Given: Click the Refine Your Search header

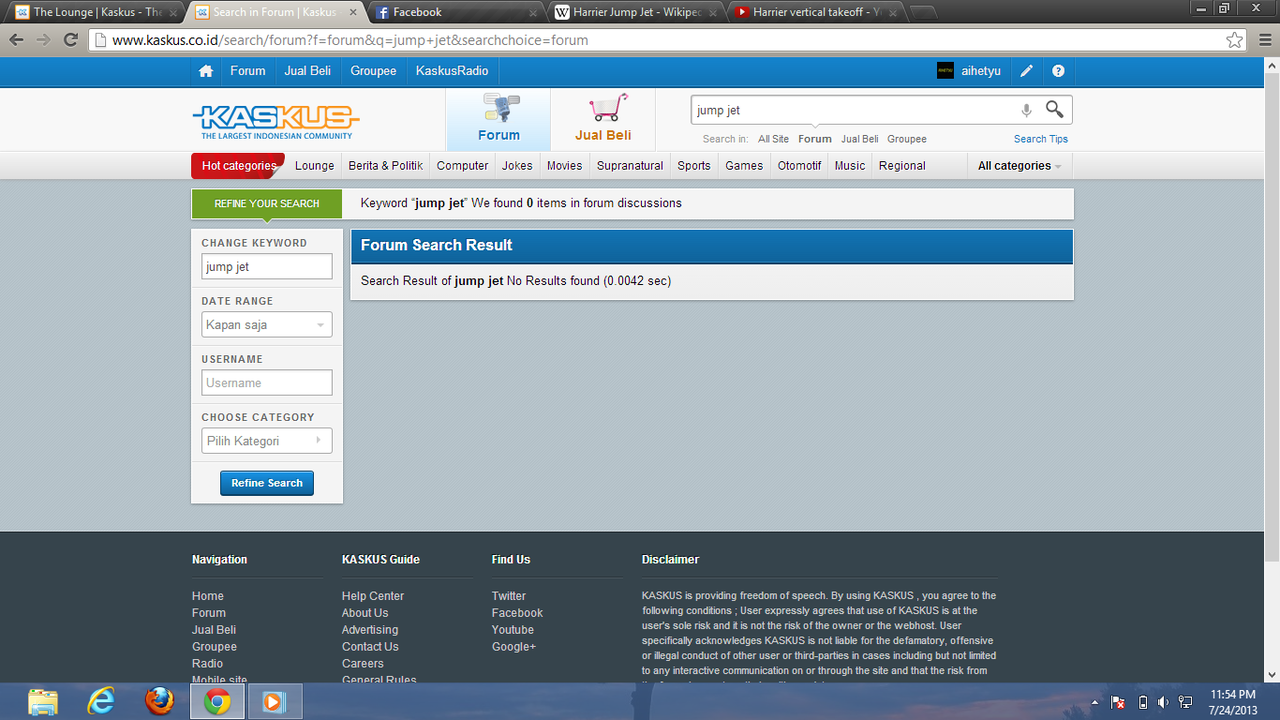Looking at the screenshot, I should pos(266,204).
